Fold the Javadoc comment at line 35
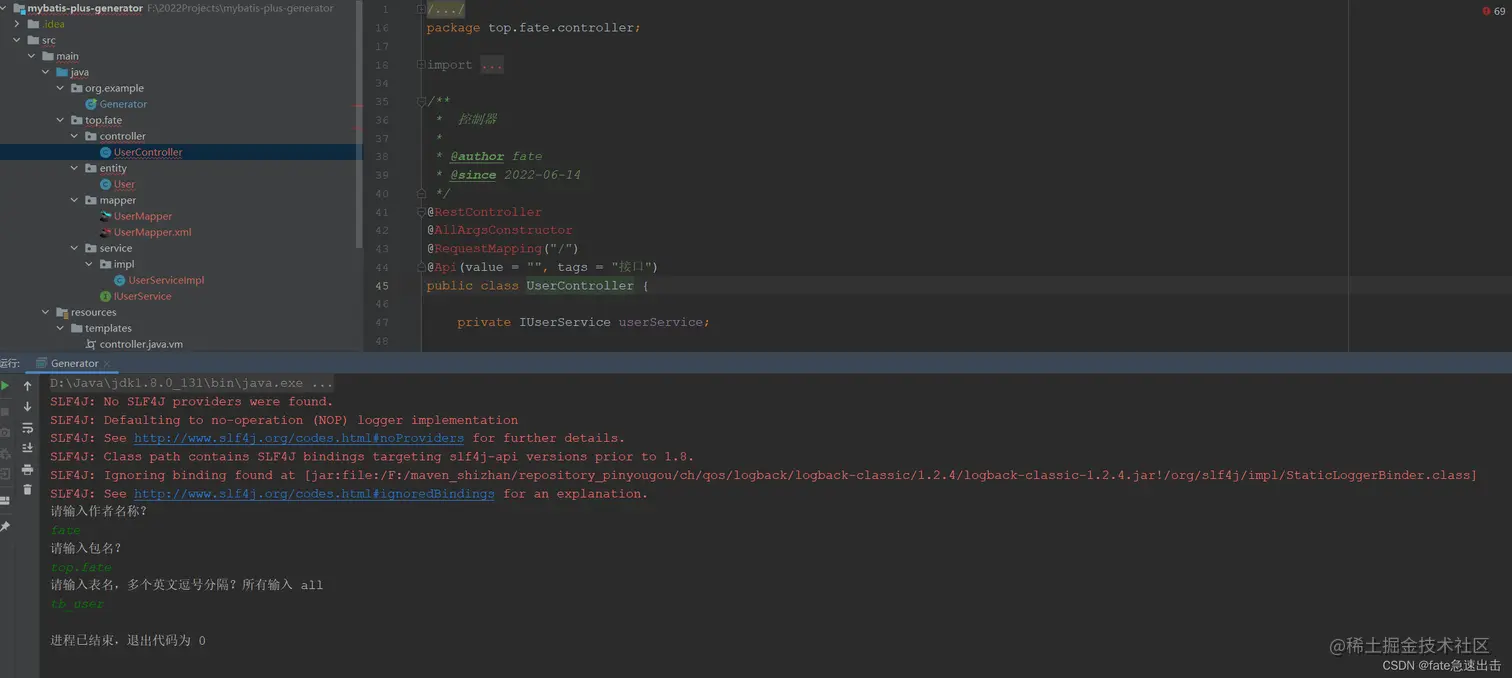The height and width of the screenshot is (678, 1512). [x=421, y=101]
